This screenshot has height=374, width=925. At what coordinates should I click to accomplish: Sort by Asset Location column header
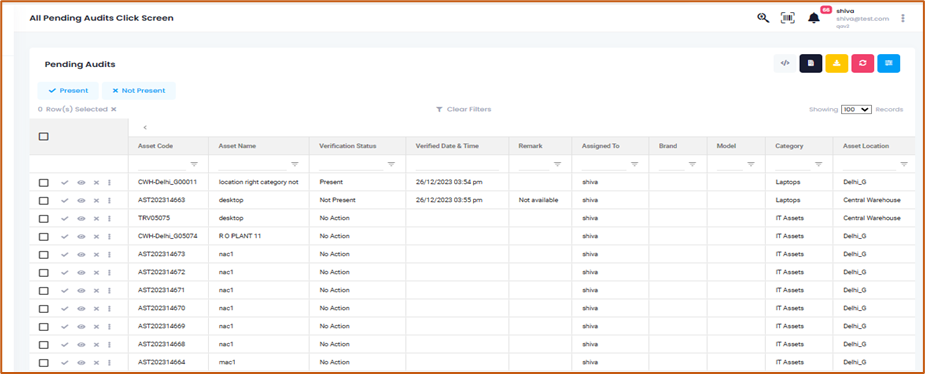(866, 146)
